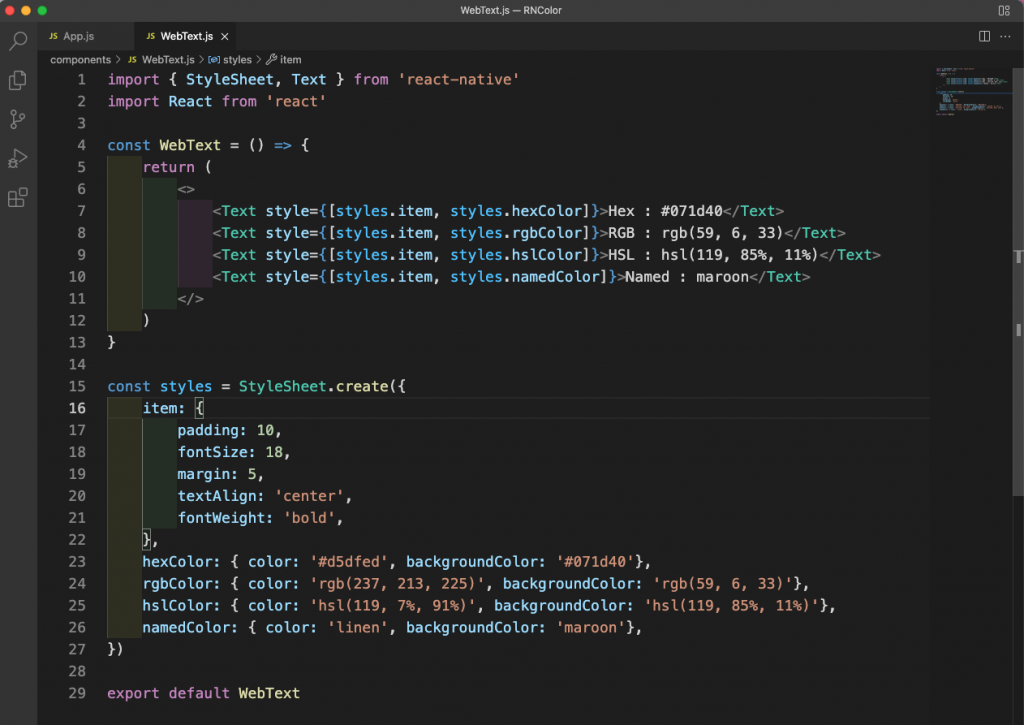Click StyleSheet.create on line 15
The height and width of the screenshot is (725, 1024).
(x=313, y=387)
